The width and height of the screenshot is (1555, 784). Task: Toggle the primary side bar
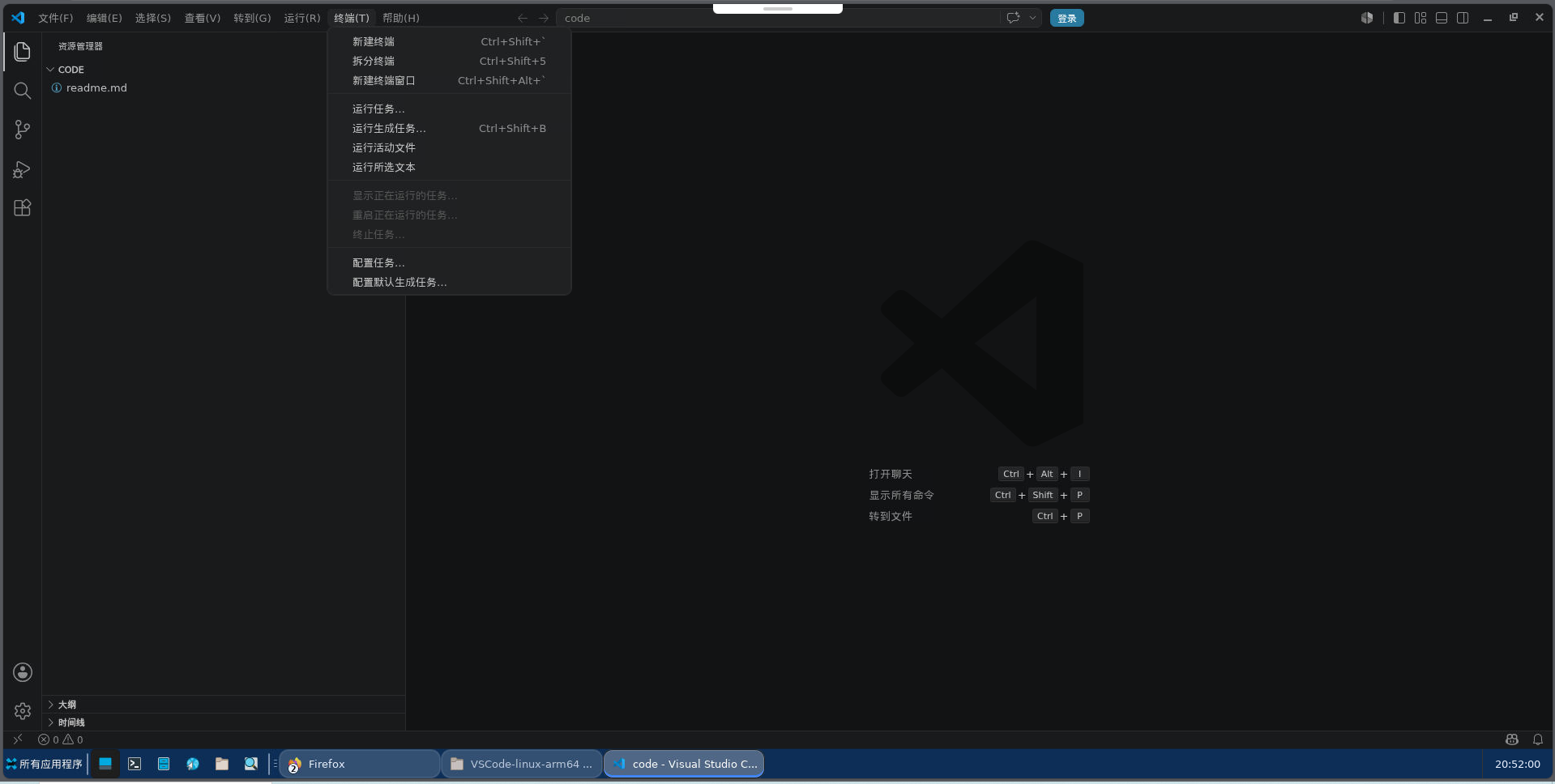[1399, 18]
